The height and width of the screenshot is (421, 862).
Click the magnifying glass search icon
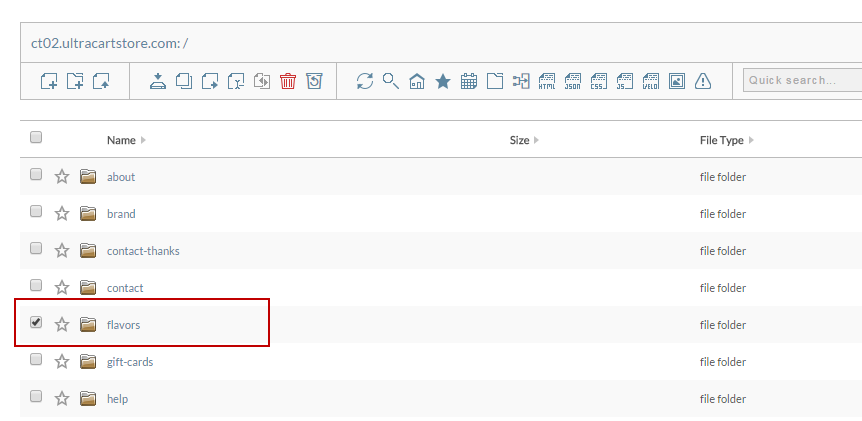(x=391, y=81)
